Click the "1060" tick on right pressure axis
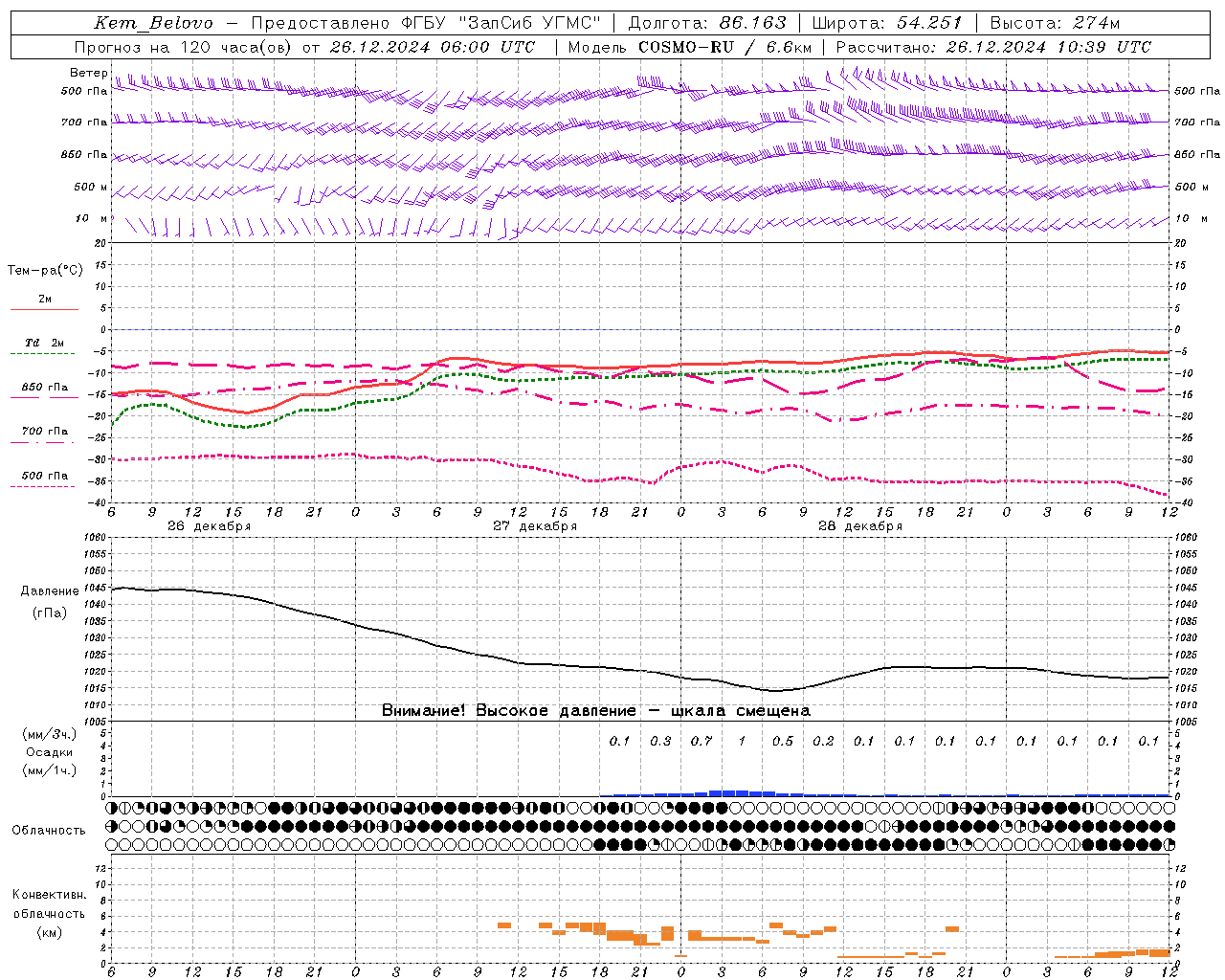The image size is (1225, 980). tap(1186, 538)
